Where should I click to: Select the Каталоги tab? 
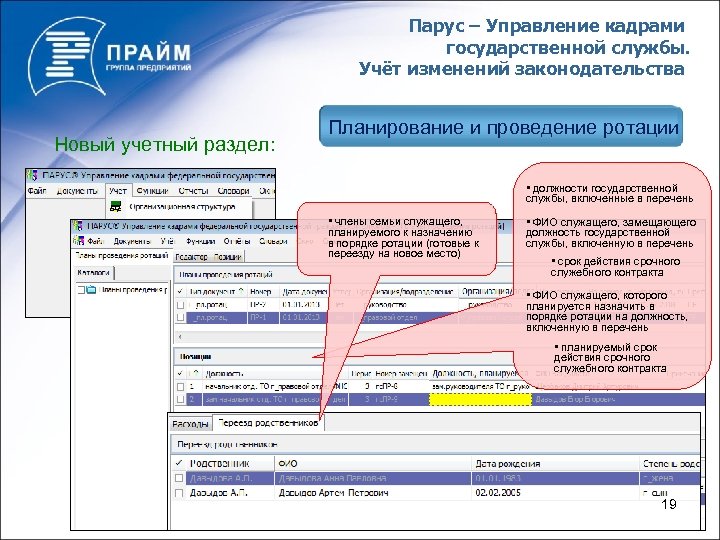94,273
